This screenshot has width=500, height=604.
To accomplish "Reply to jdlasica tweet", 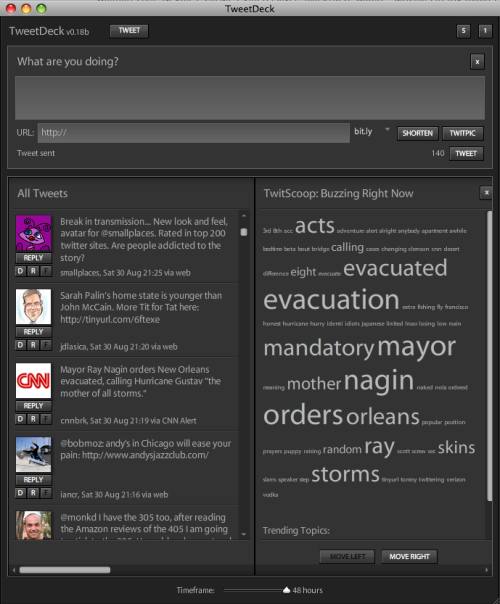I will click(x=34, y=332).
